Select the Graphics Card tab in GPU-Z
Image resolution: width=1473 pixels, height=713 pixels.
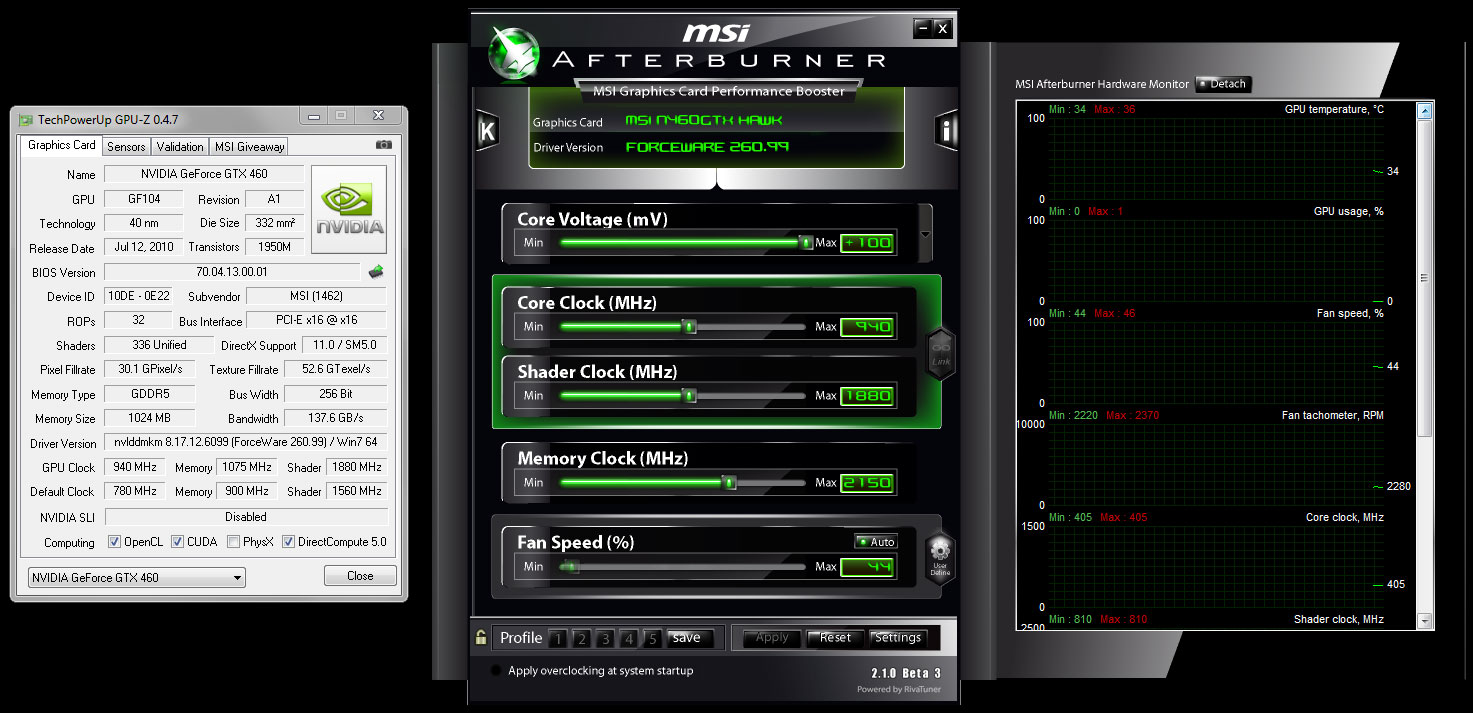62,145
